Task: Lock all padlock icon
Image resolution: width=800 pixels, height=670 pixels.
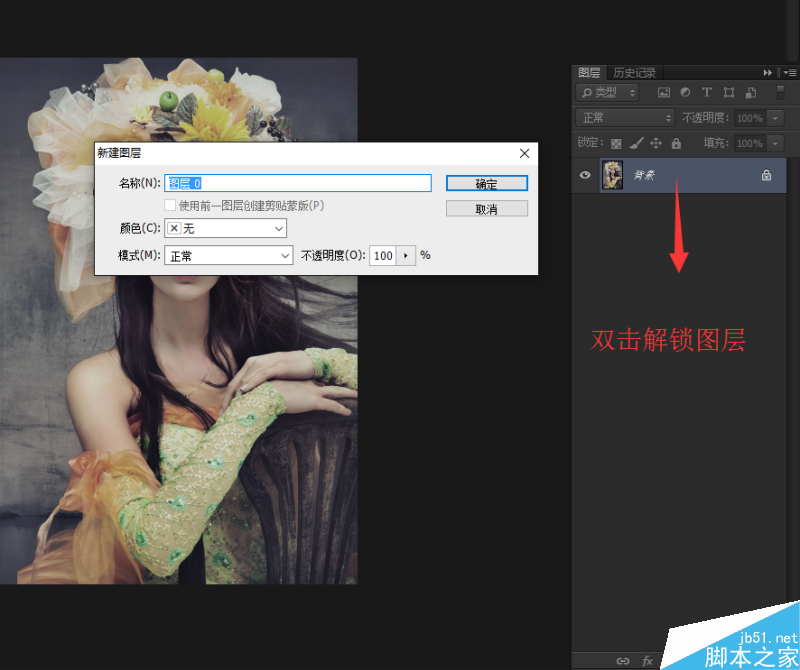Action: tap(676, 143)
